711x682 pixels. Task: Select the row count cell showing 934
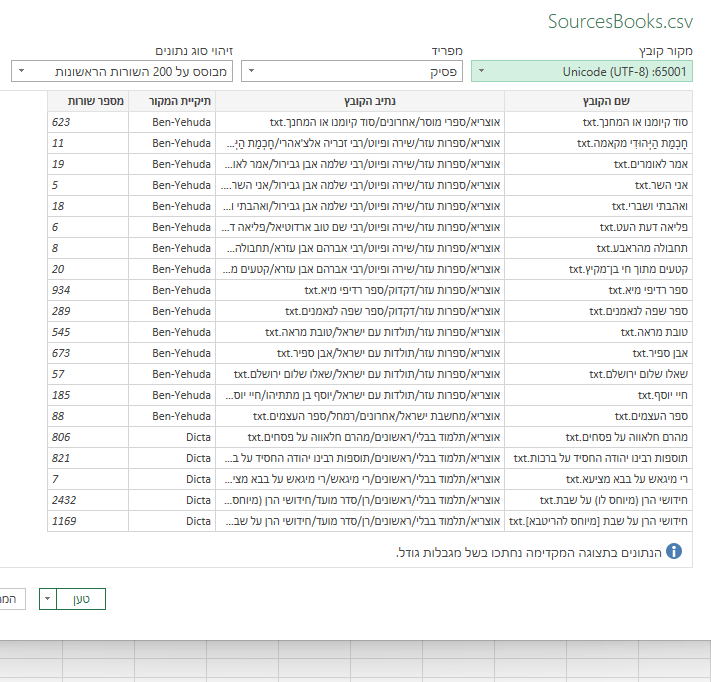pos(88,290)
